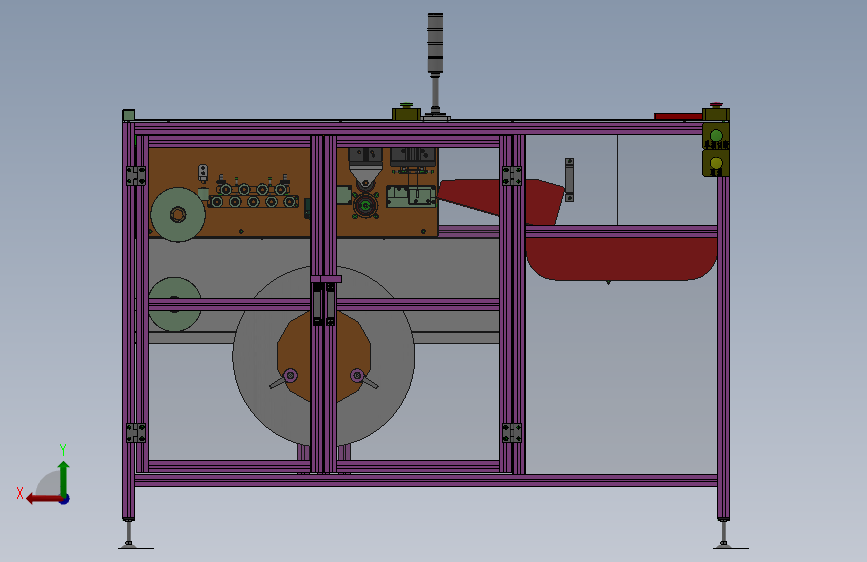Click the 'X' axis label
Image resolution: width=867 pixels, height=562 pixels.
[20, 493]
